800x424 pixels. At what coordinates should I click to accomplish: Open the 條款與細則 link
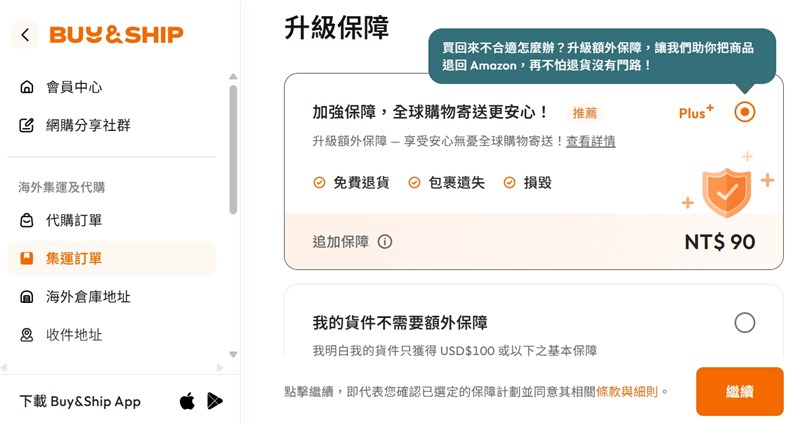coord(628,392)
